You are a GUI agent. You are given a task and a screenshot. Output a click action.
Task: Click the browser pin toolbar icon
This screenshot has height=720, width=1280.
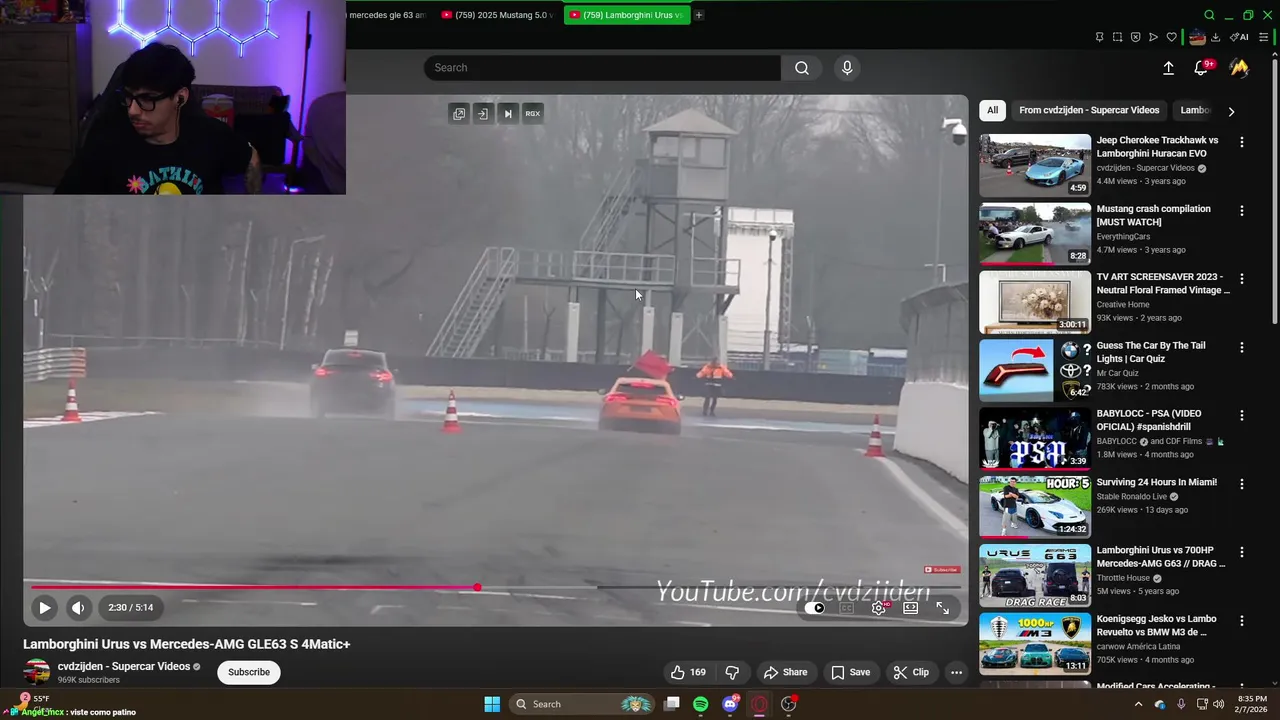1099,37
